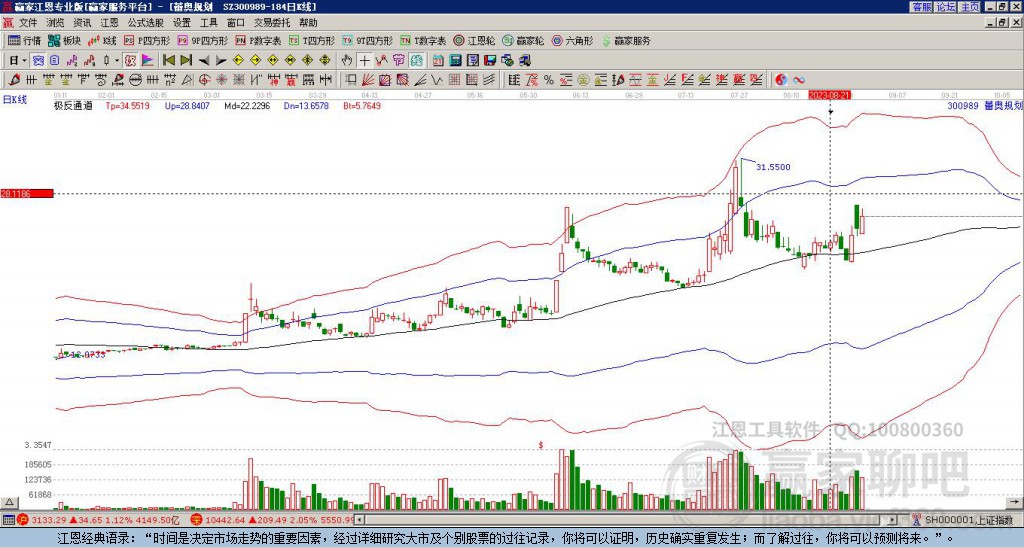The image size is (1024, 548).
Task: Open the 9P四方形 tool
Action: 202,40
